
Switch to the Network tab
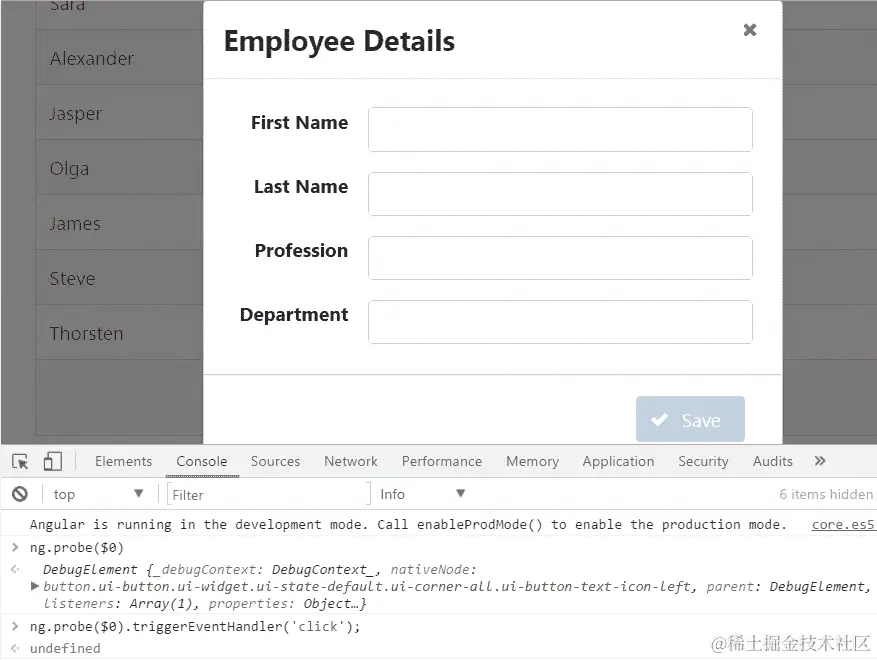click(351, 461)
